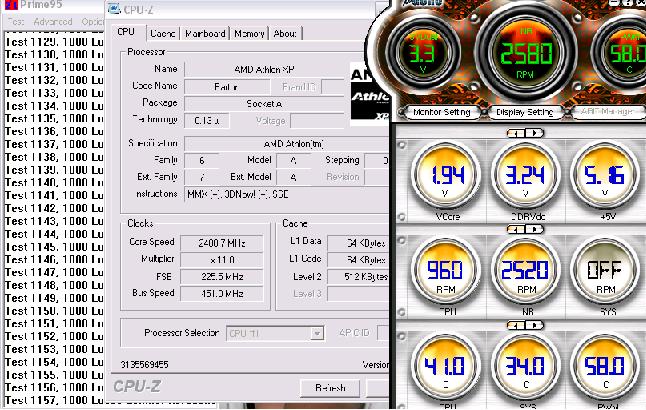This screenshot has width=646, height=410.
Task: Click the green 3.3 V gauge at top
Action: tap(423, 54)
